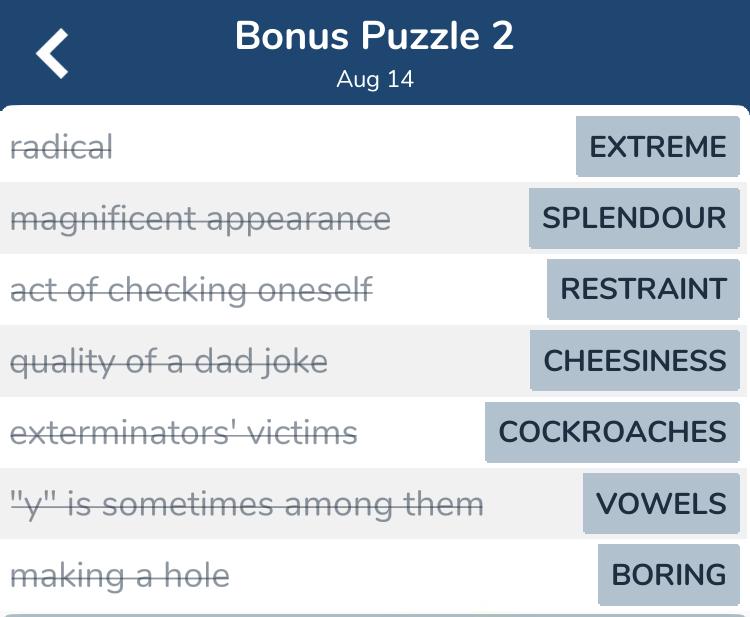This screenshot has width=750, height=617.
Task: Click the 'act of checking oneself' clue
Action: coord(191,290)
